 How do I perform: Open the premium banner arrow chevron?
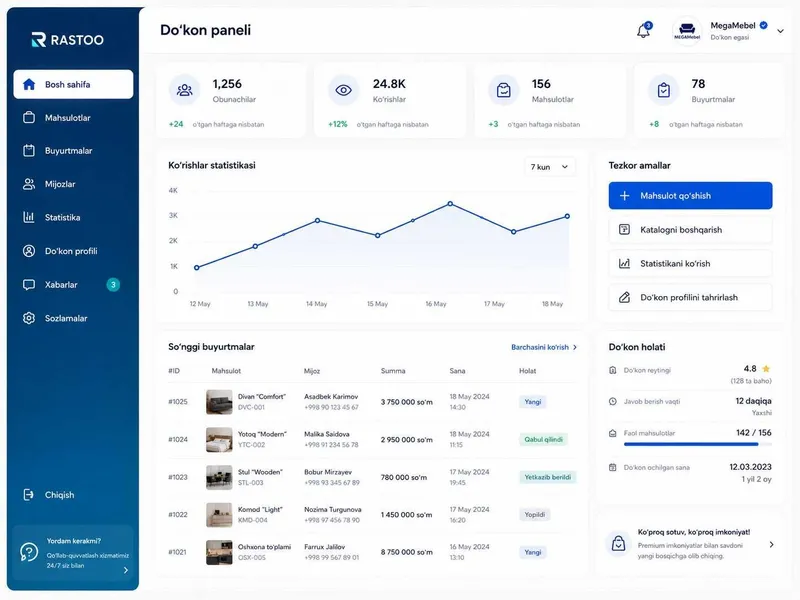pos(771,544)
